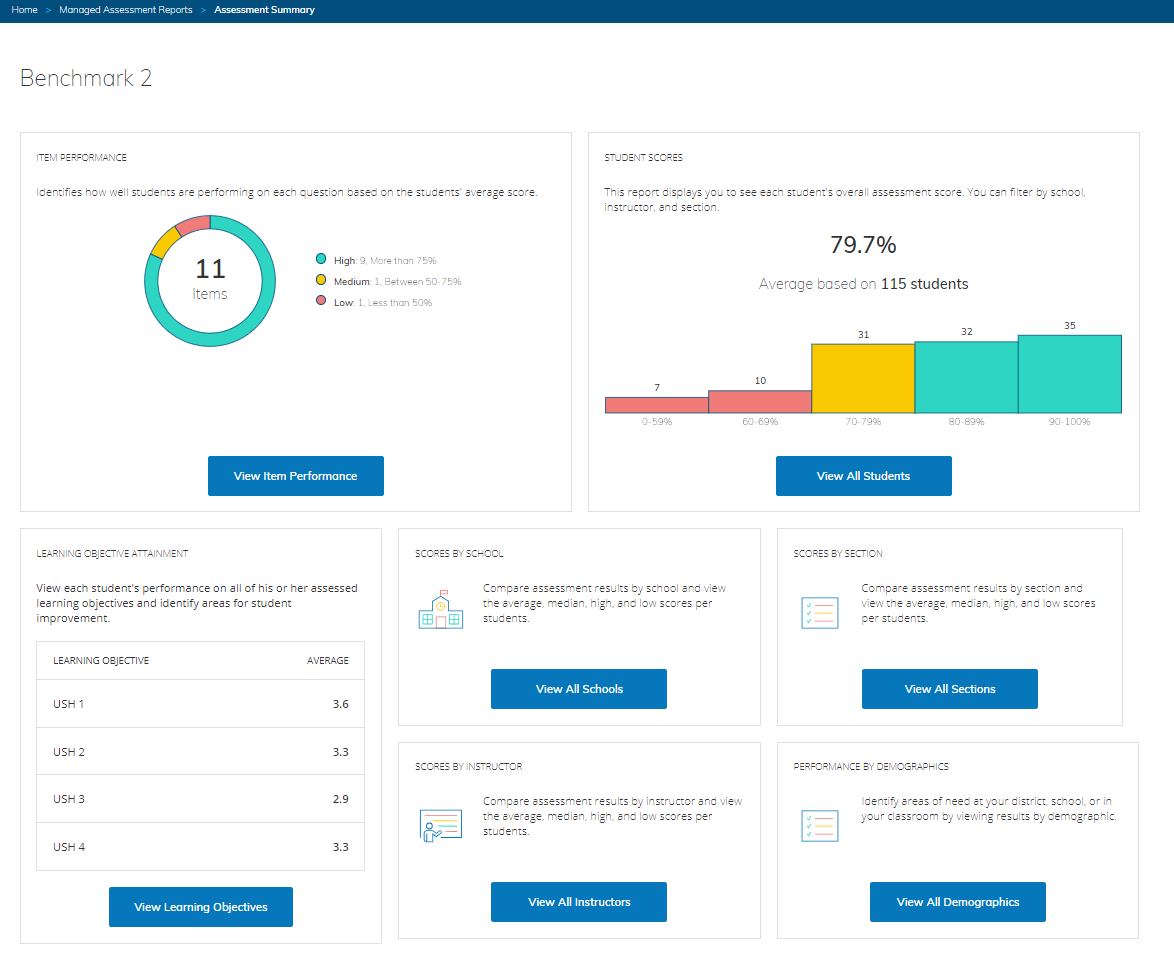Click View All Demographics button
1174x953 pixels.
click(x=957, y=902)
